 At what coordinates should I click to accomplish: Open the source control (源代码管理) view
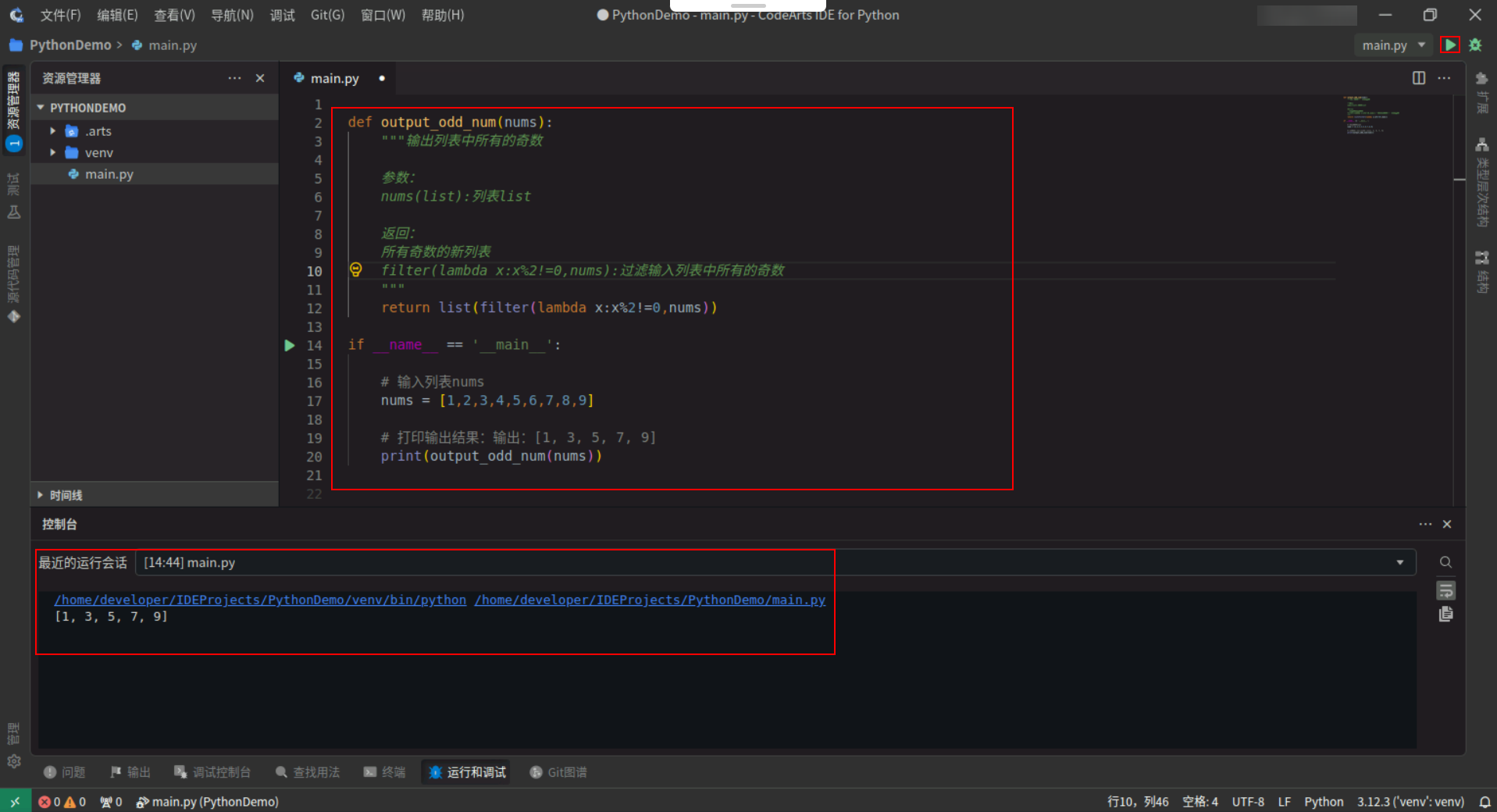[13, 283]
